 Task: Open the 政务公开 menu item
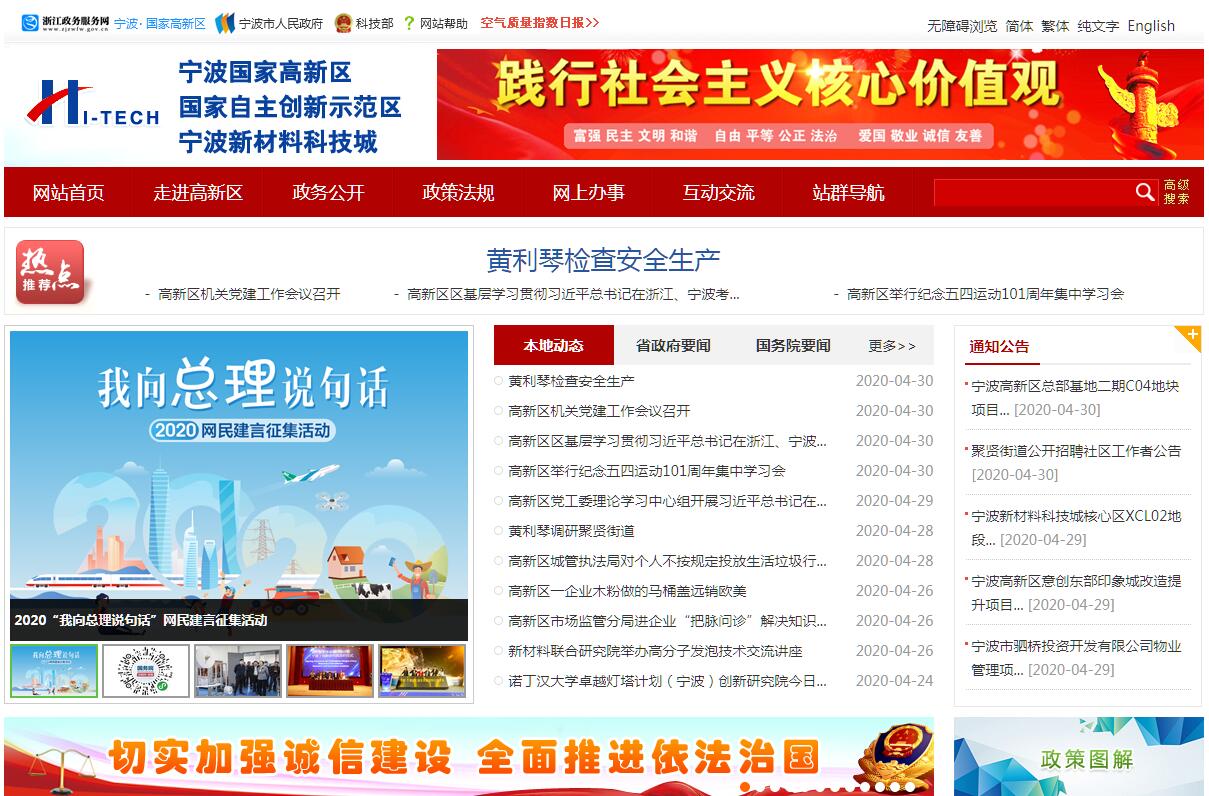tap(328, 193)
